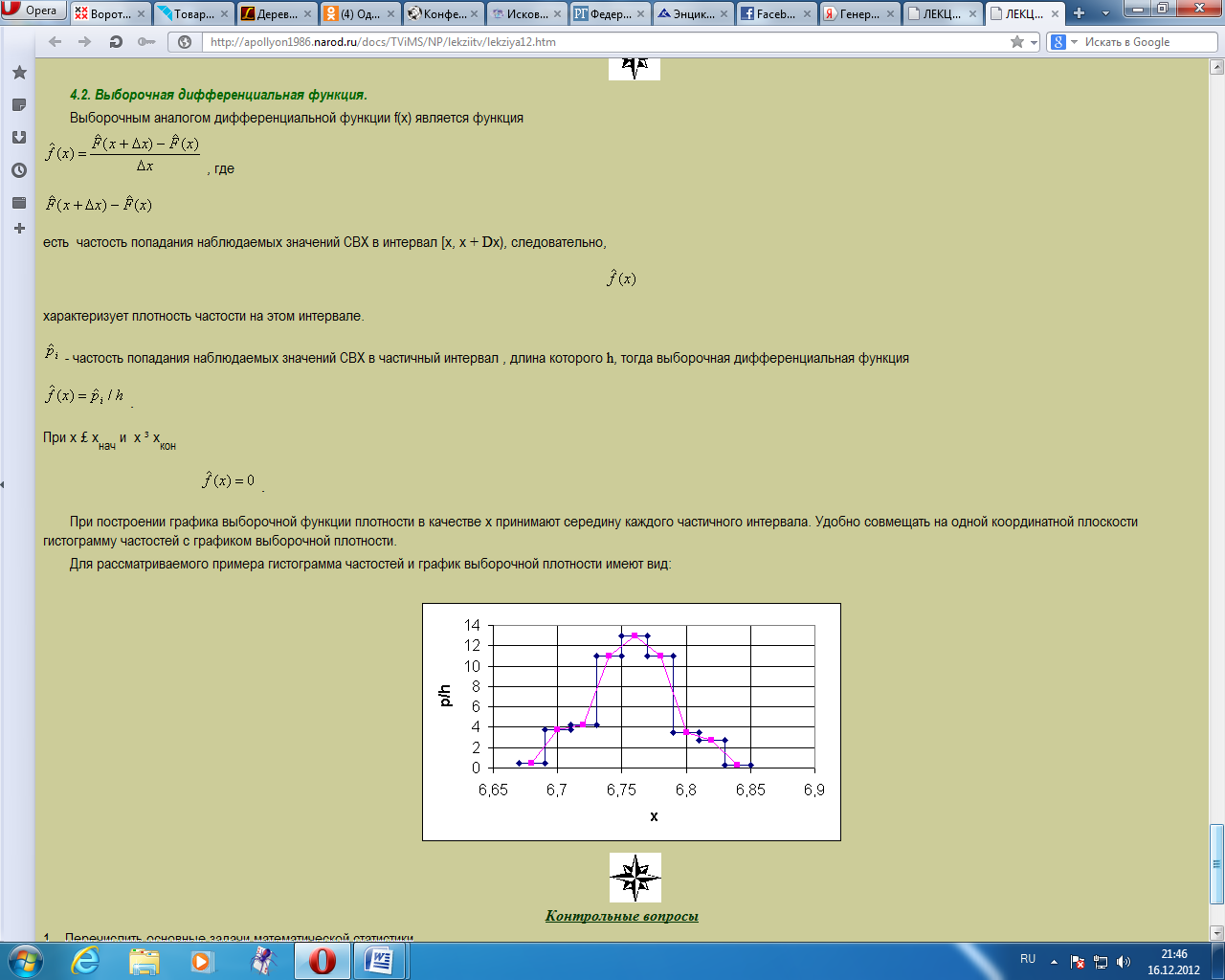The width and height of the screenshot is (1225, 980).
Task: Click the scrollbar up arrow
Action: (1217, 67)
